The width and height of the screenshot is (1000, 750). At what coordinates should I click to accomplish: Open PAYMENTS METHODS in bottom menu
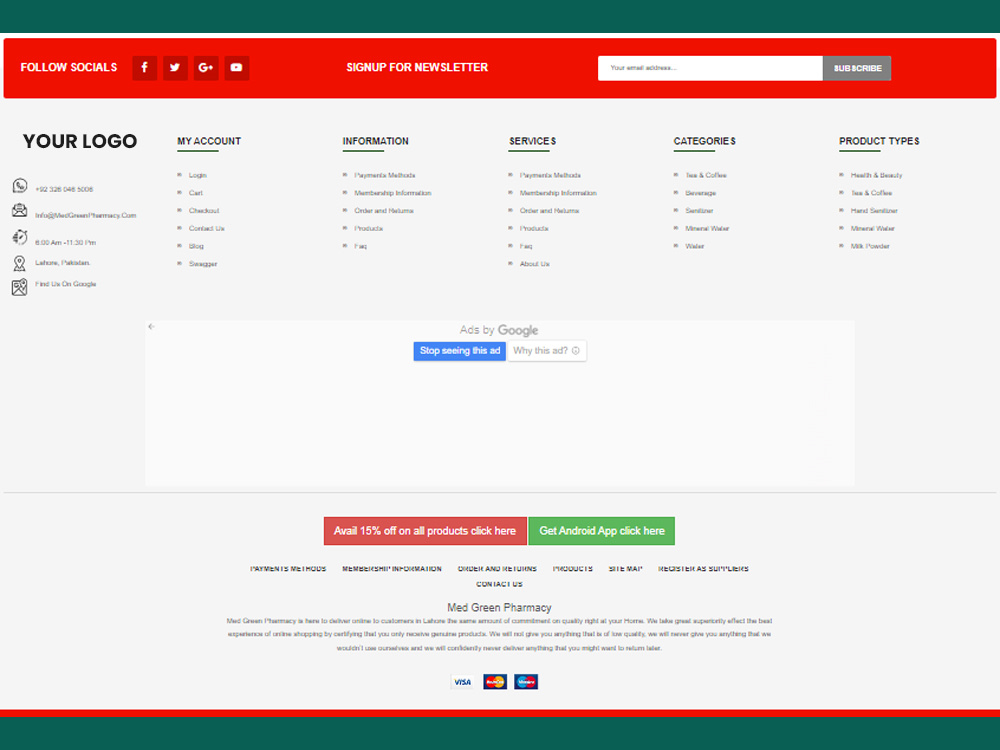pyautogui.click(x=288, y=569)
